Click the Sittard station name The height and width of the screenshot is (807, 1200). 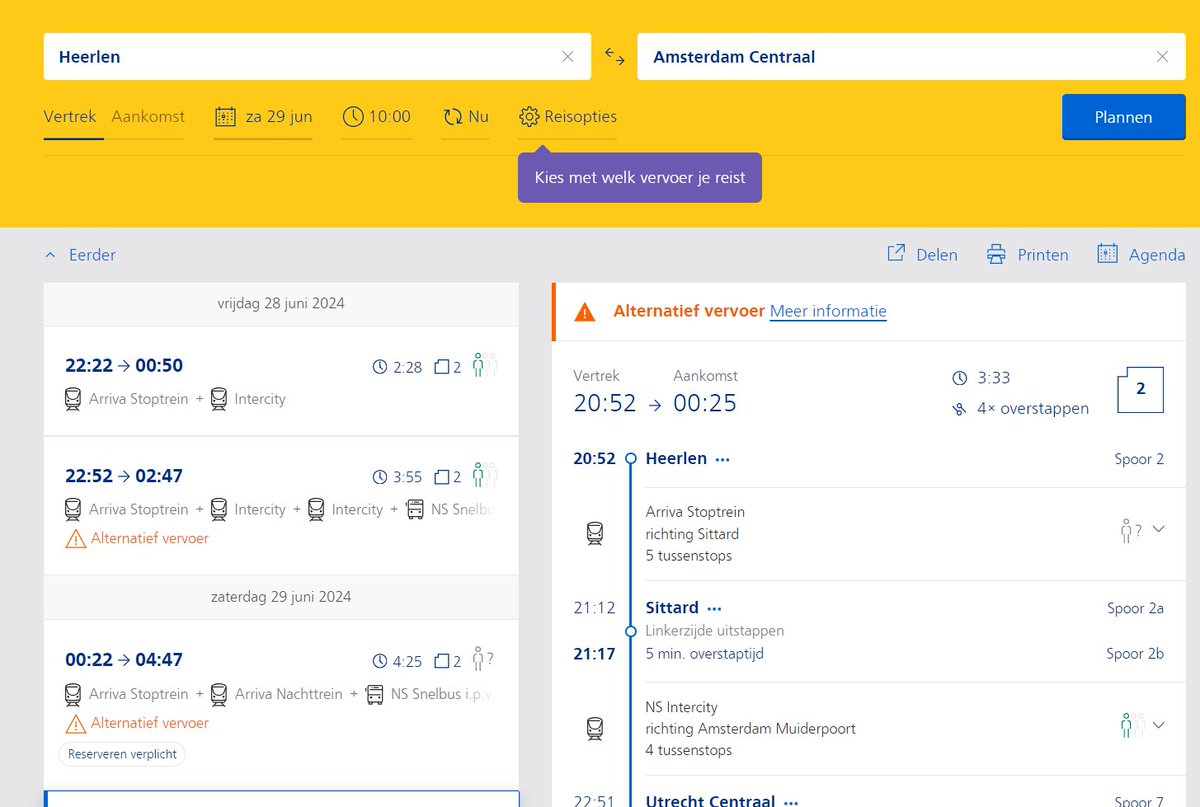[x=672, y=608]
